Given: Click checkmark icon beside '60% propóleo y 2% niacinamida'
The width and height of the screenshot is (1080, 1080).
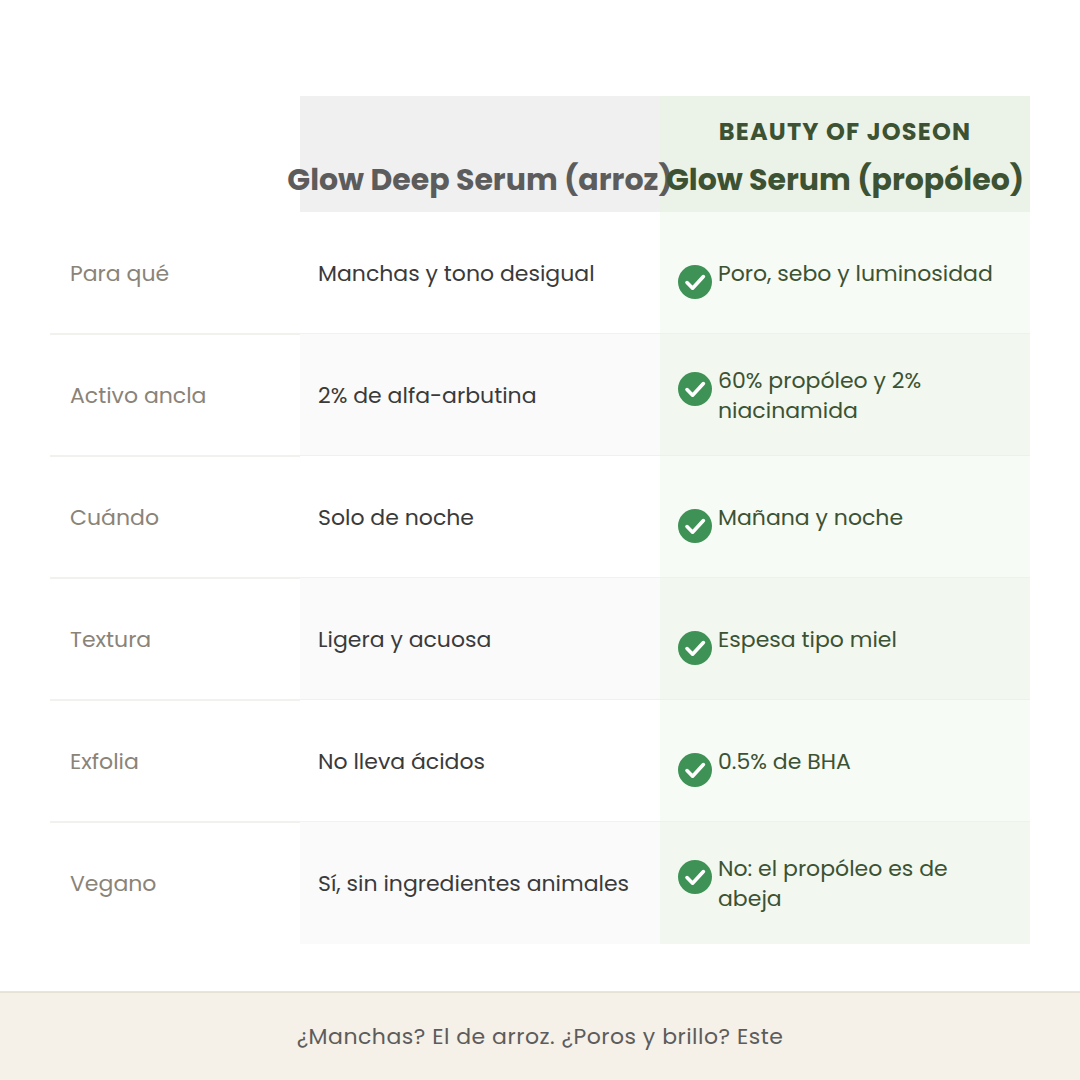Looking at the screenshot, I should (x=694, y=388).
